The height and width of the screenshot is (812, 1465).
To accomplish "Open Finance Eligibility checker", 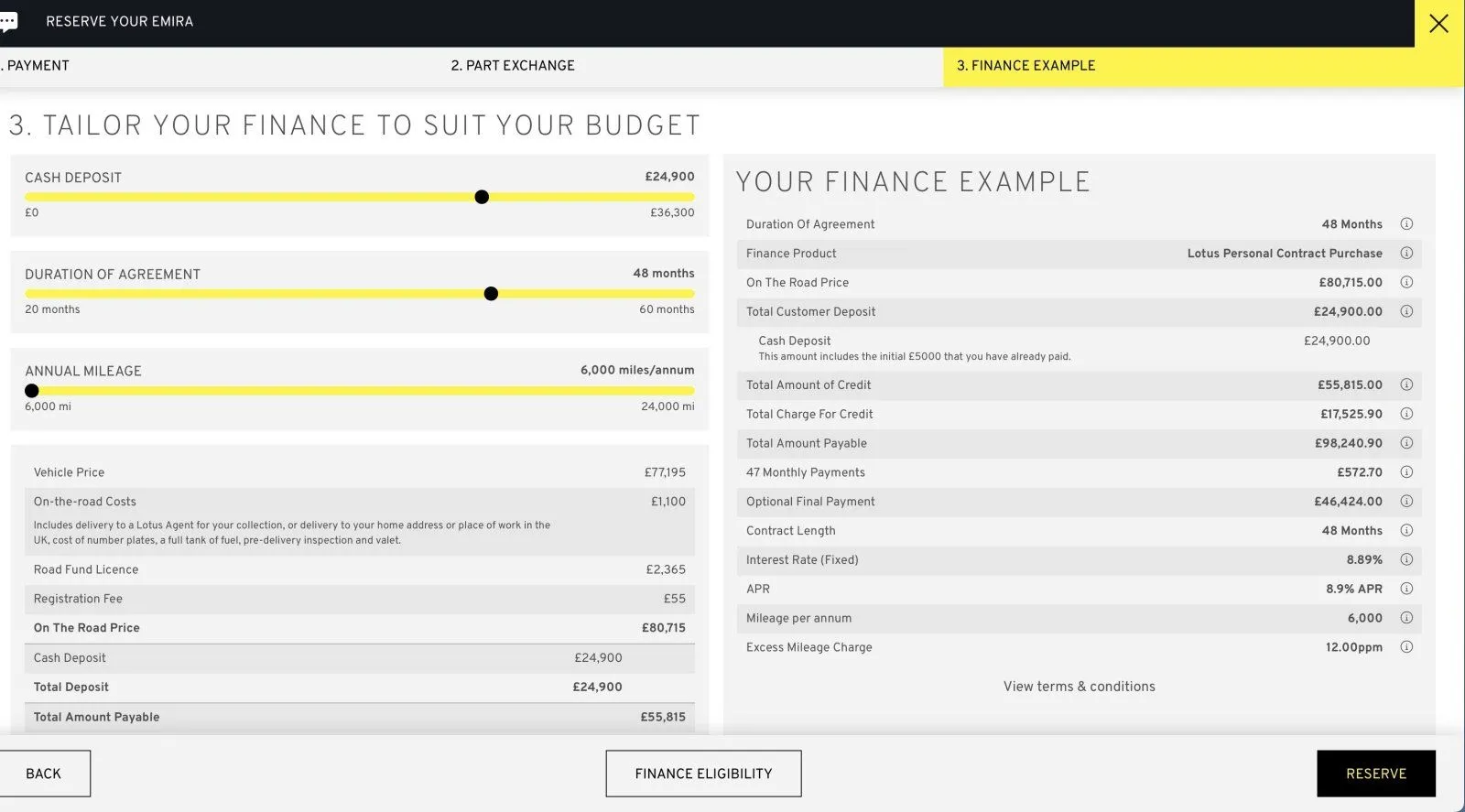I will tap(703, 774).
